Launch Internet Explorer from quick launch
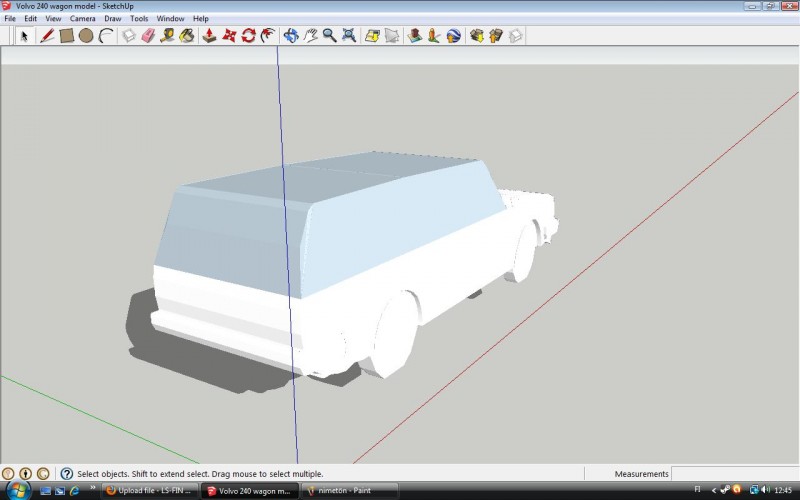Screen dimensions: 800x500 pos(74,491)
